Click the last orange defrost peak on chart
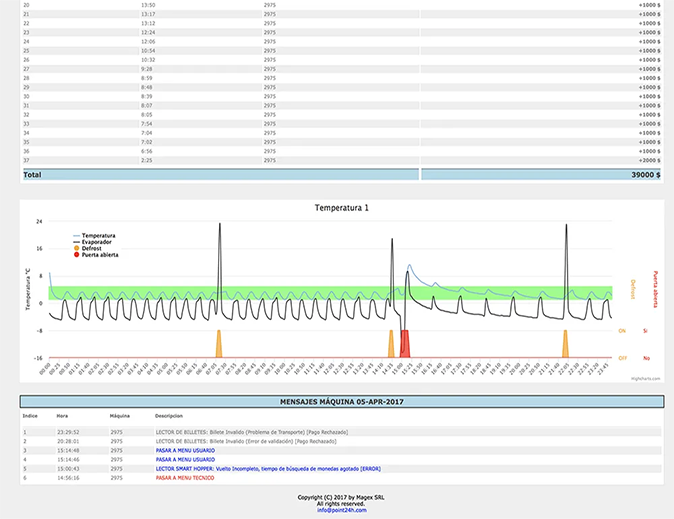The image size is (674, 519). [565, 344]
